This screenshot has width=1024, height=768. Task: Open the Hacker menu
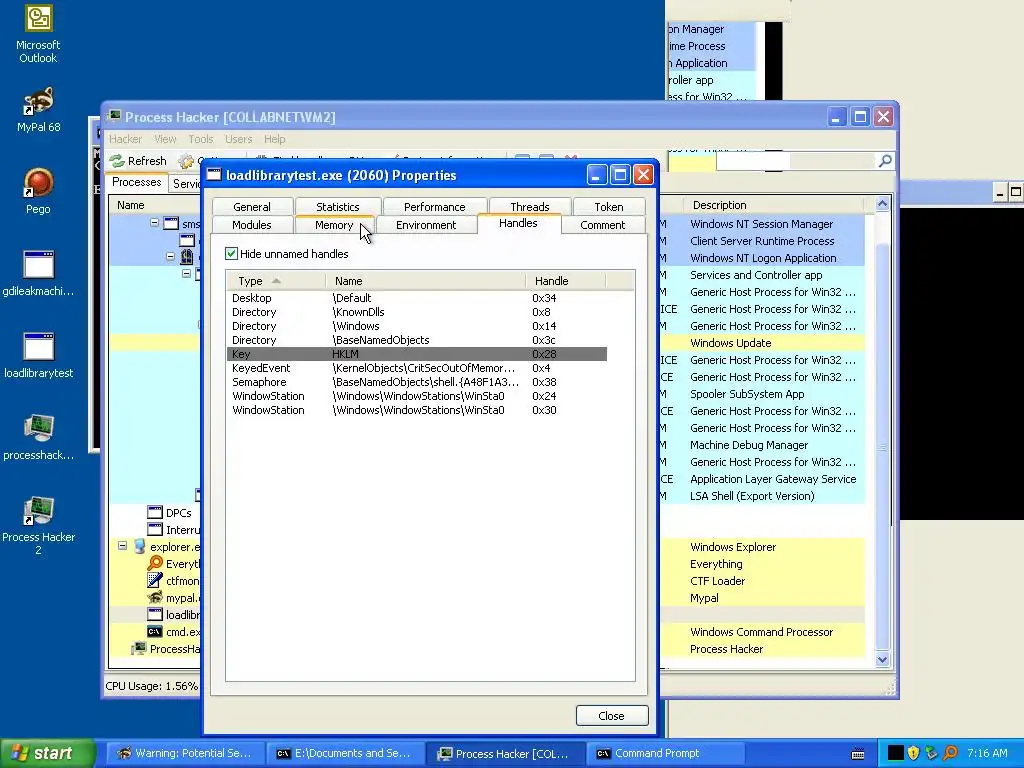(x=125, y=138)
